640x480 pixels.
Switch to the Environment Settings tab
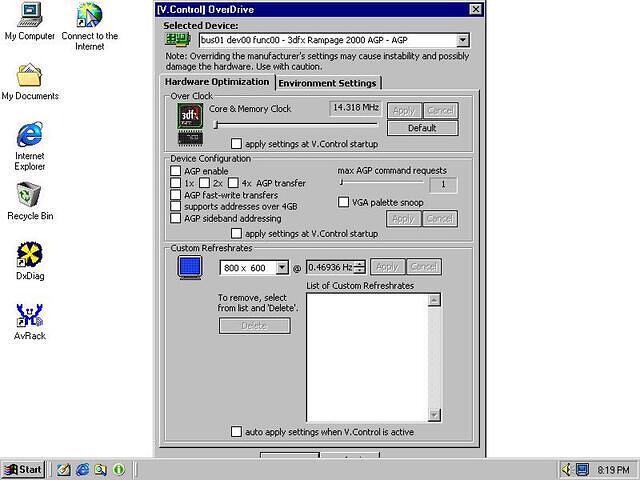[327, 83]
